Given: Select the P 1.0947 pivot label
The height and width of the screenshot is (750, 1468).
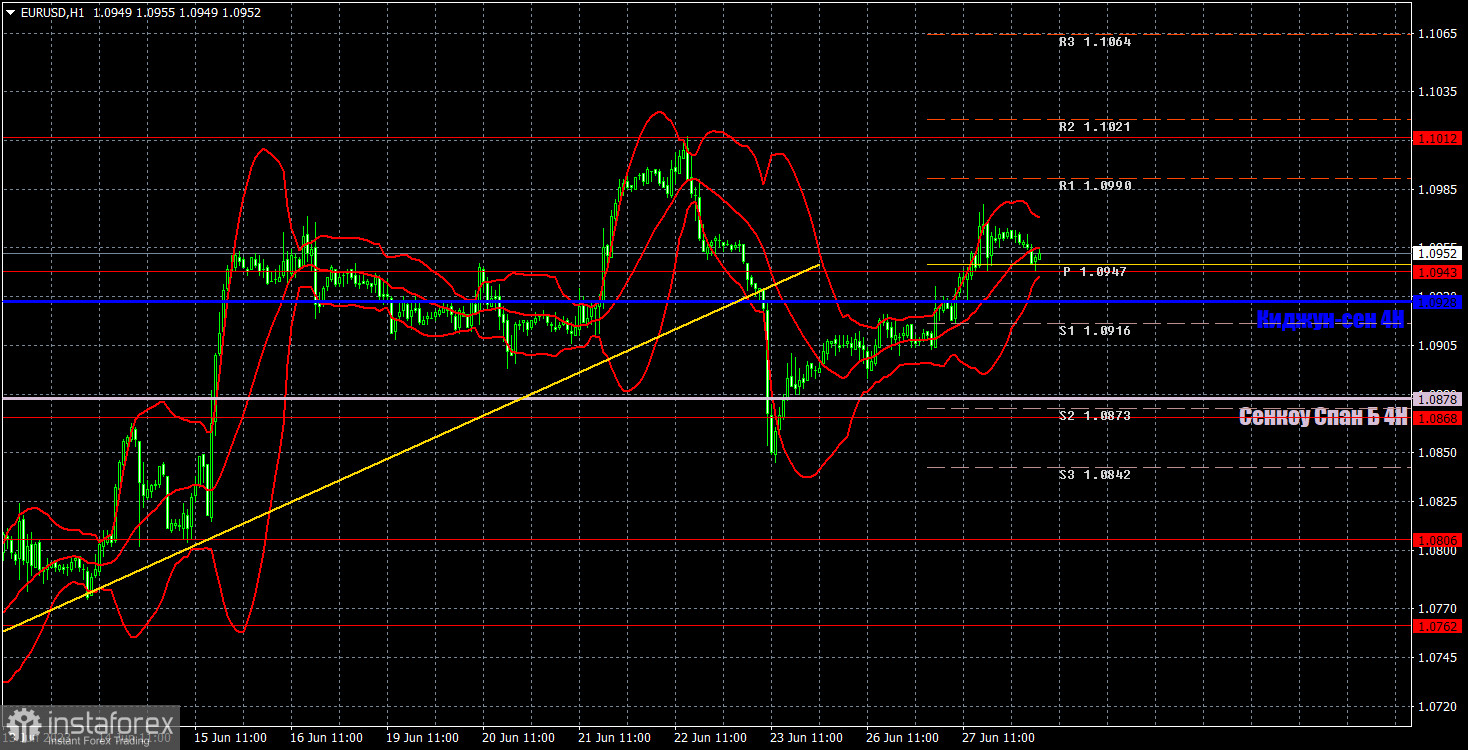Looking at the screenshot, I should (1095, 271).
